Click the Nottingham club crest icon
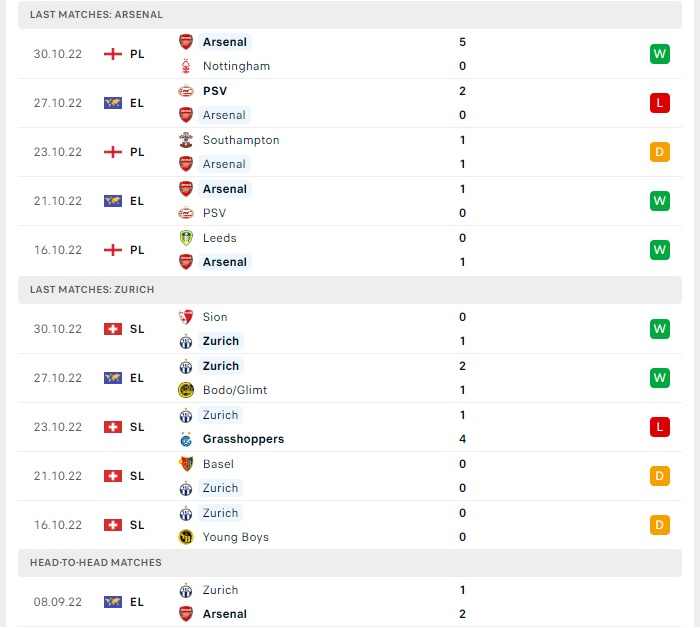 point(185,66)
